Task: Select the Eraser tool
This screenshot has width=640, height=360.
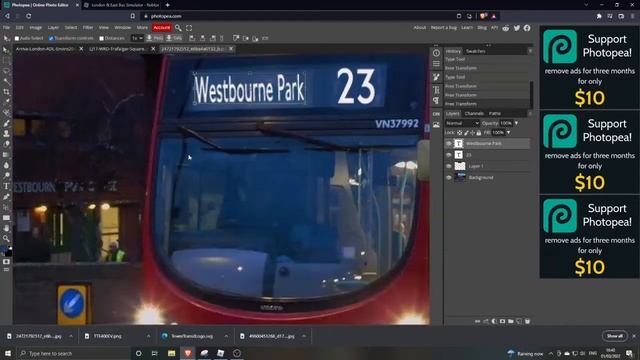Action: tap(6, 144)
